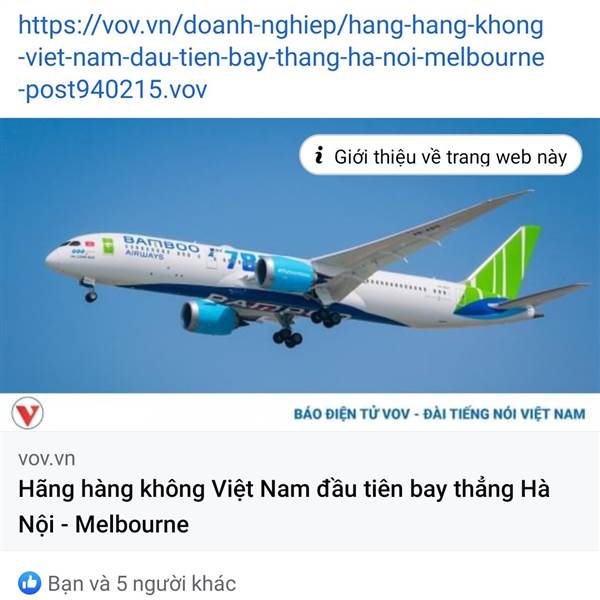Click the red VOV logo icon
The image size is (600, 600).
tap(27, 413)
